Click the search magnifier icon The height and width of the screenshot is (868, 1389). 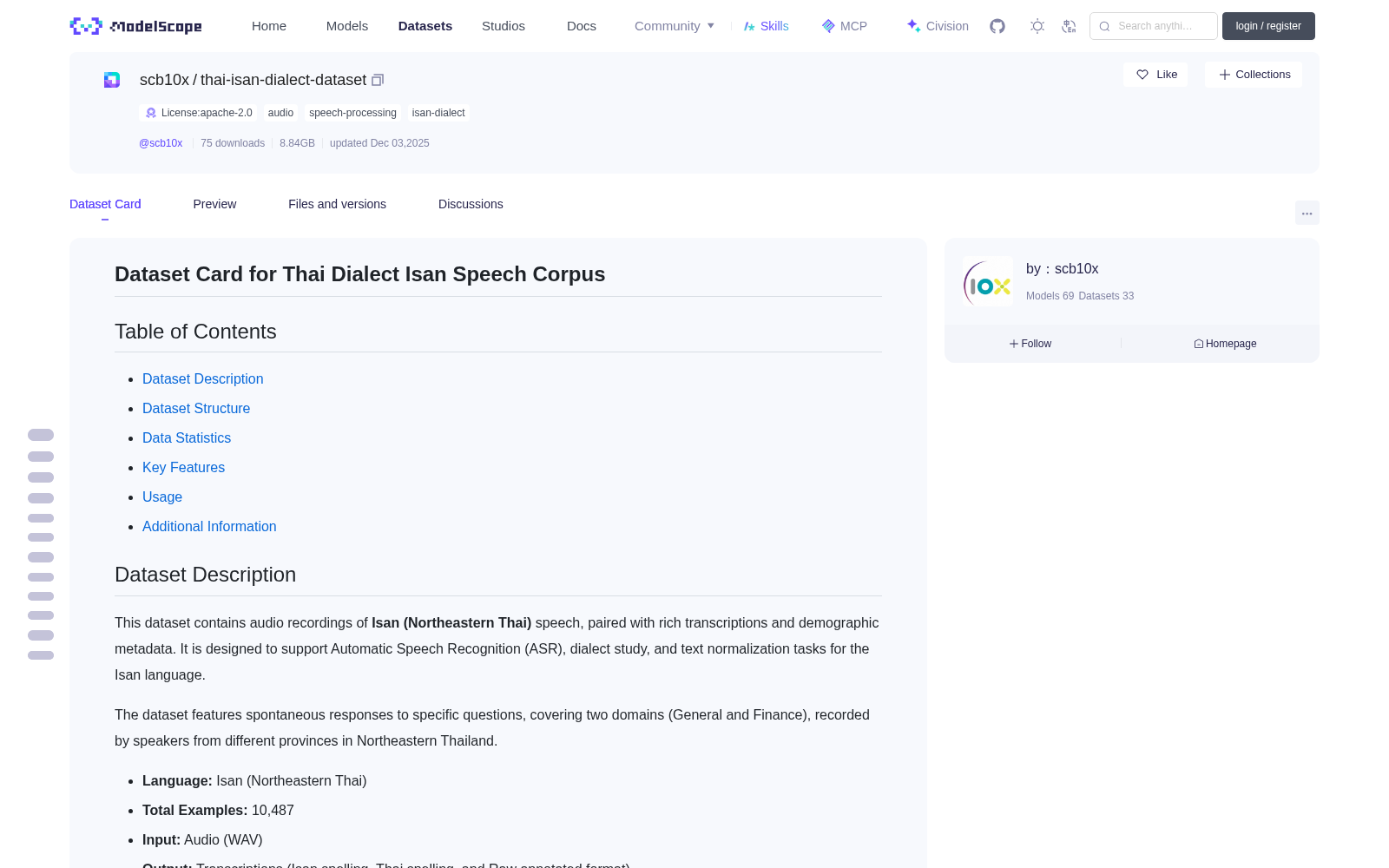[x=1104, y=26]
